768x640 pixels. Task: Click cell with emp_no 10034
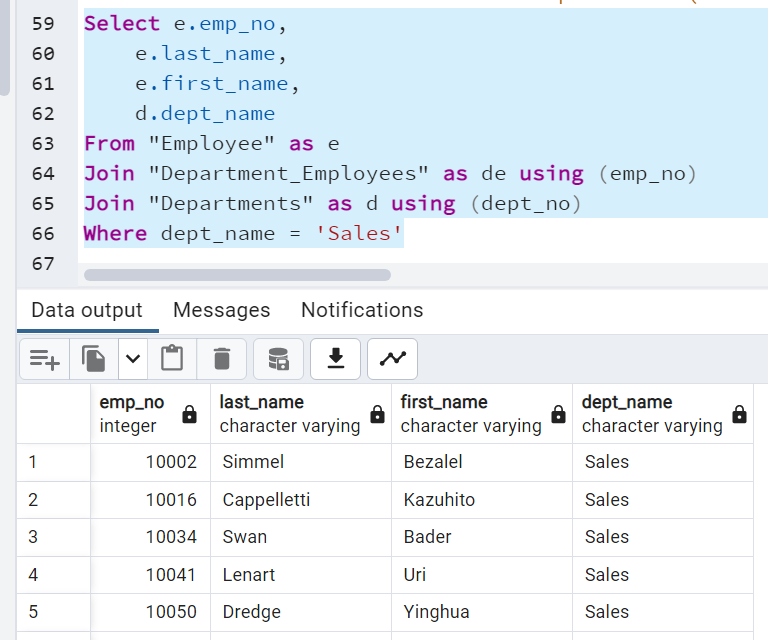pyautogui.click(x=150, y=537)
